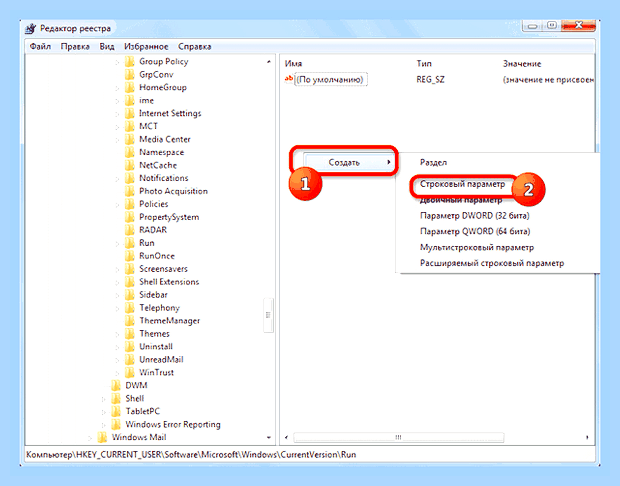This screenshot has width=620, height=486.
Task: Click the Registry Editor title bar icon
Action: 31,29
